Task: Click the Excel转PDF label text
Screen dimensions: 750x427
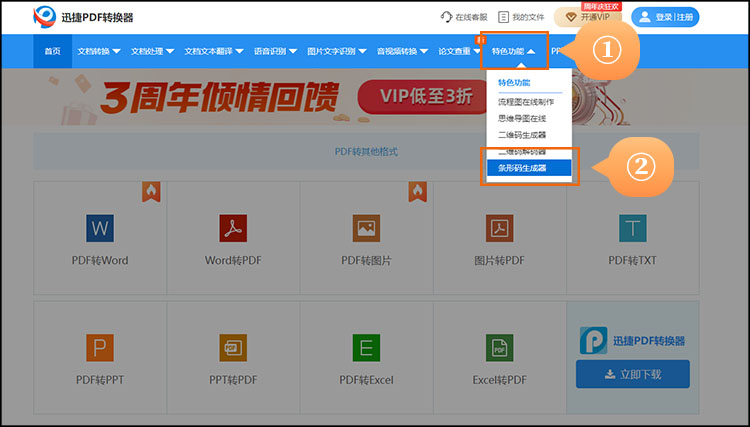Action: pos(499,380)
